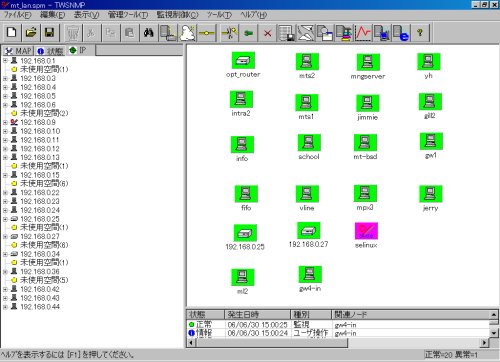Open the ファイル(F) menu

pos(17,15)
